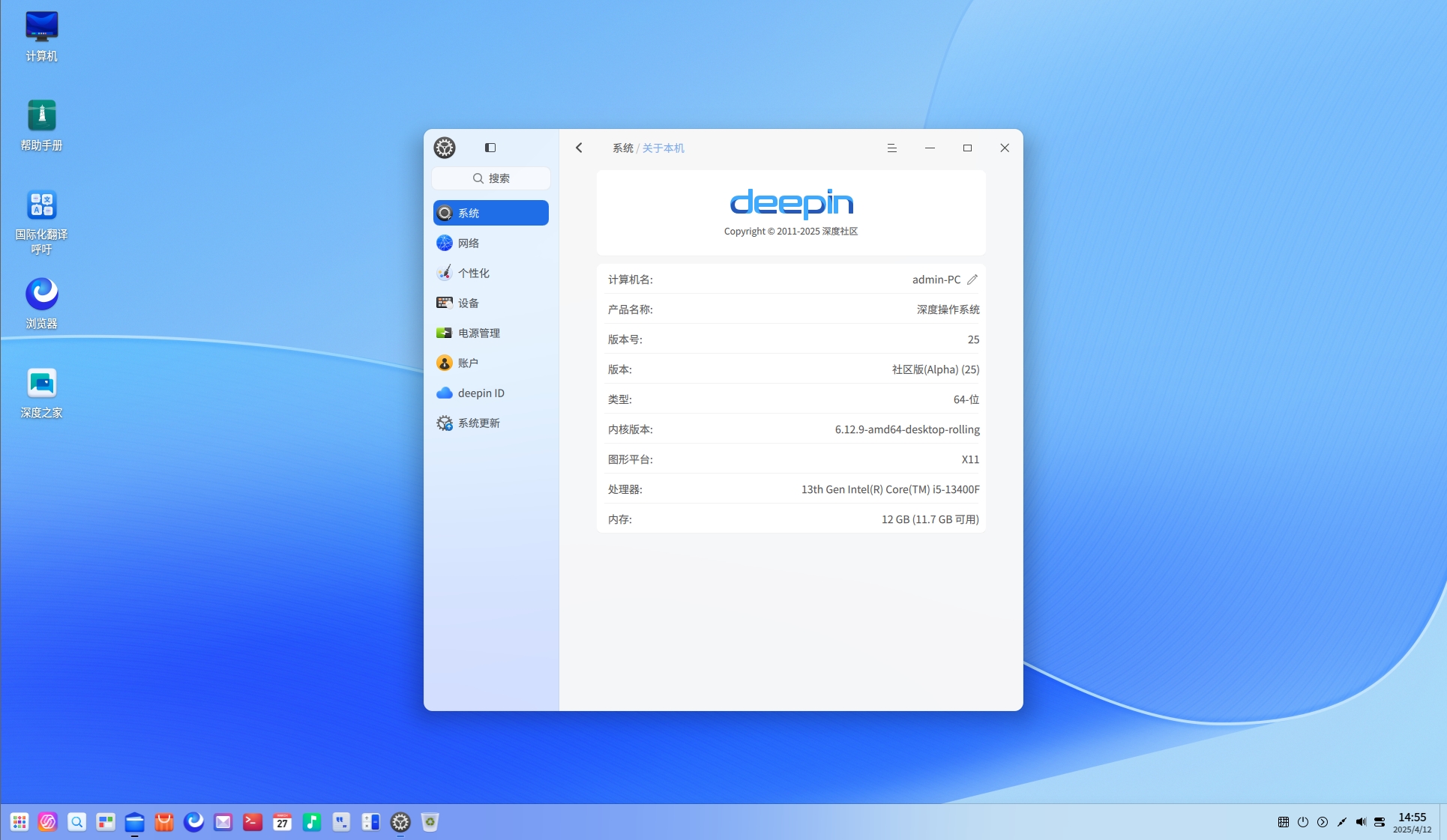Open 帮助手册 desktop icon
This screenshot has width=1447, height=840.
41,126
